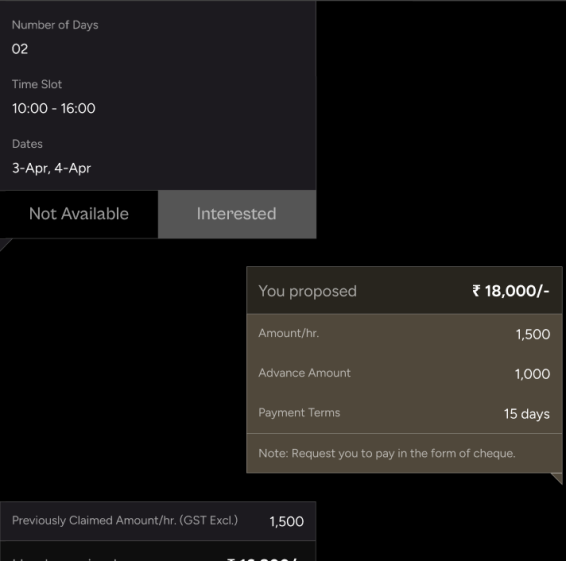Click the ₹ 18,000/- proposed total
This screenshot has width=566, height=561.
pyautogui.click(x=510, y=291)
